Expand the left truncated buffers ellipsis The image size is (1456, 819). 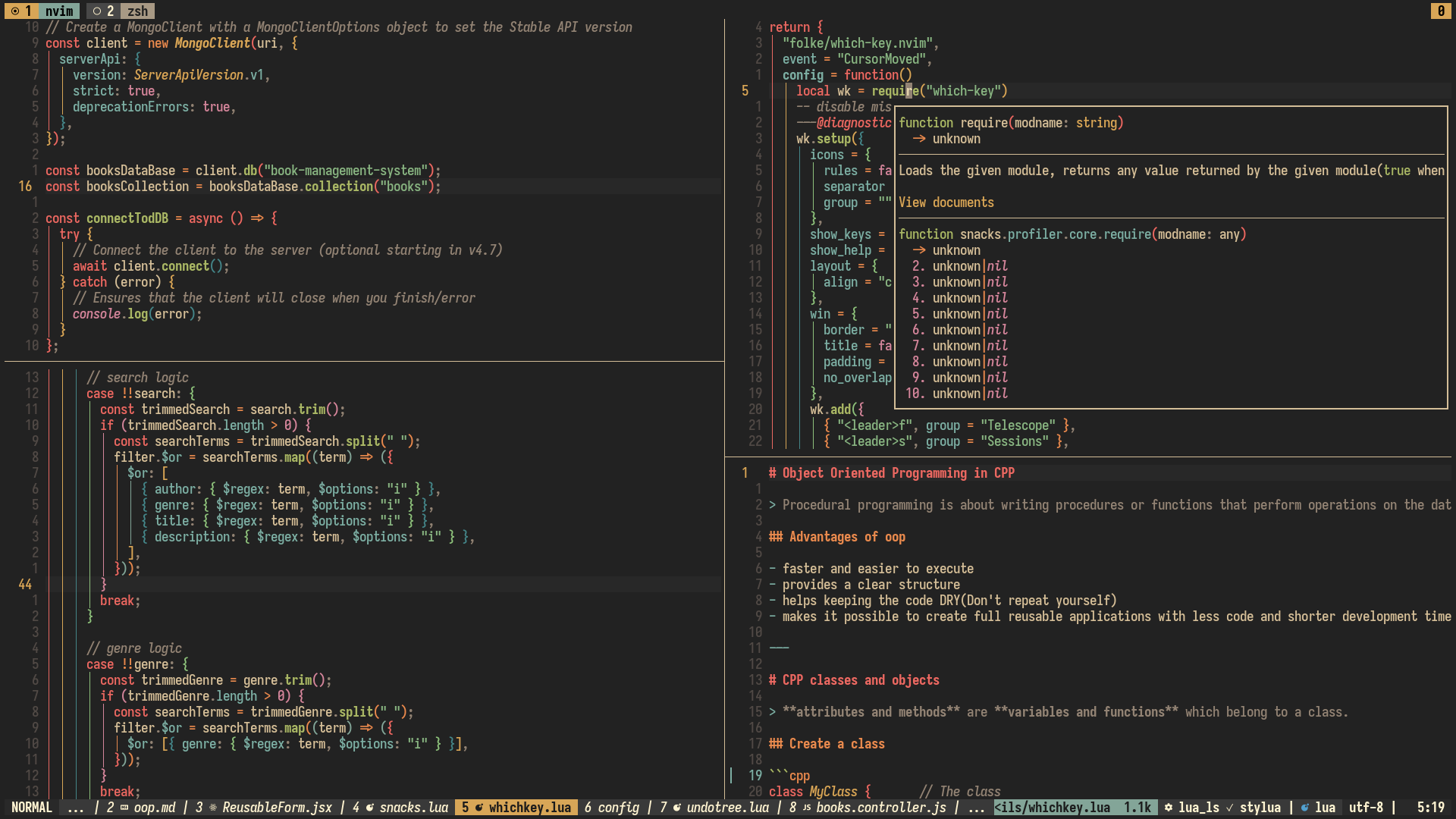tap(76, 808)
